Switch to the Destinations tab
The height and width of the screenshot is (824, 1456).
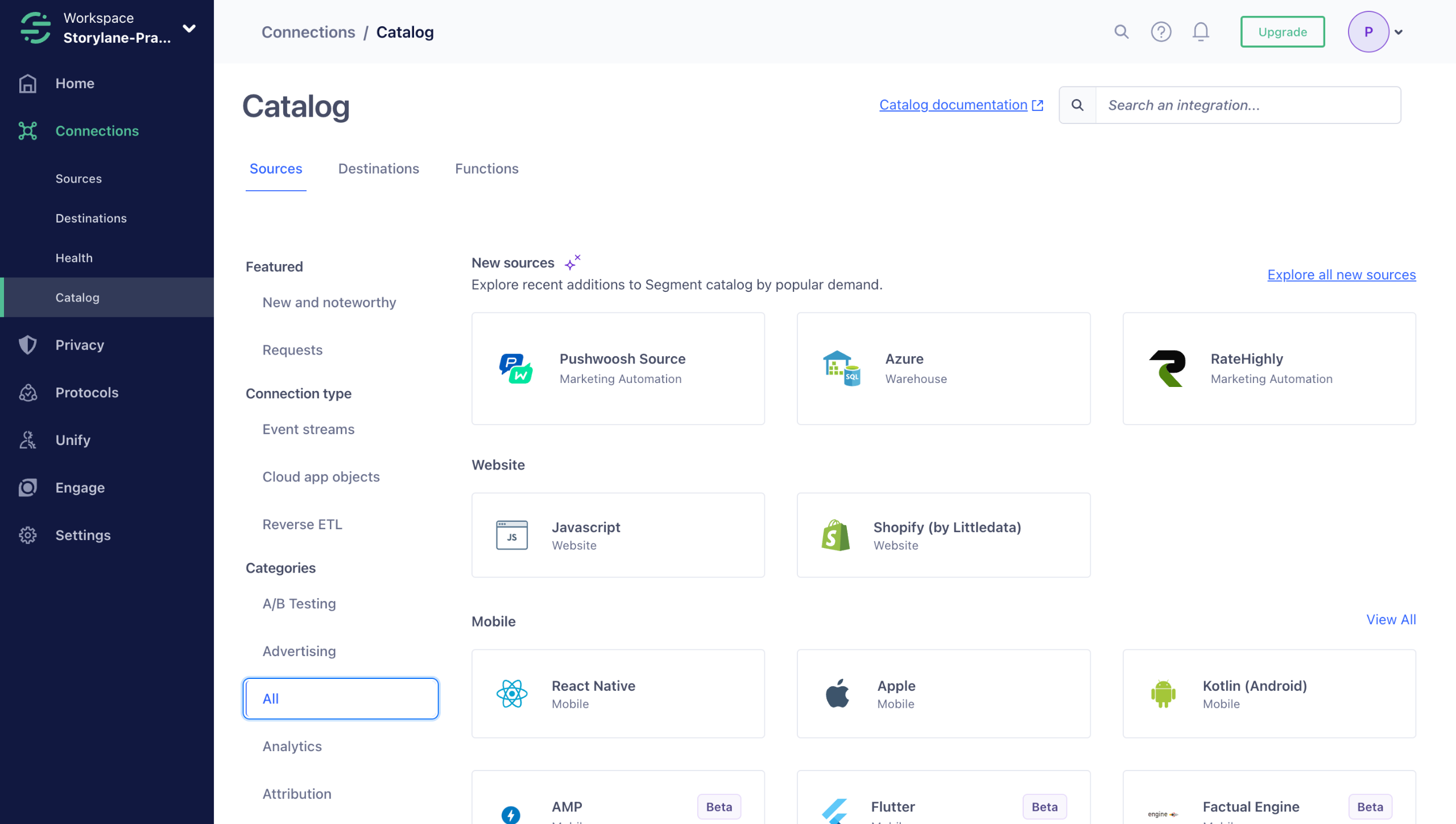click(378, 169)
